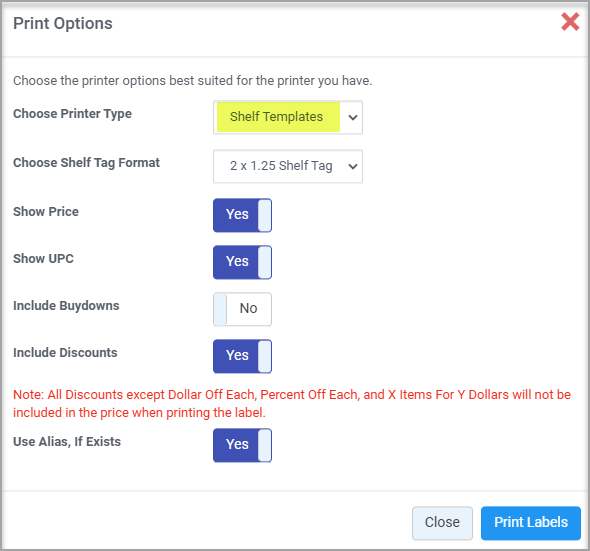The image size is (590, 551).
Task: Click the red discount note text
Action: [292, 403]
